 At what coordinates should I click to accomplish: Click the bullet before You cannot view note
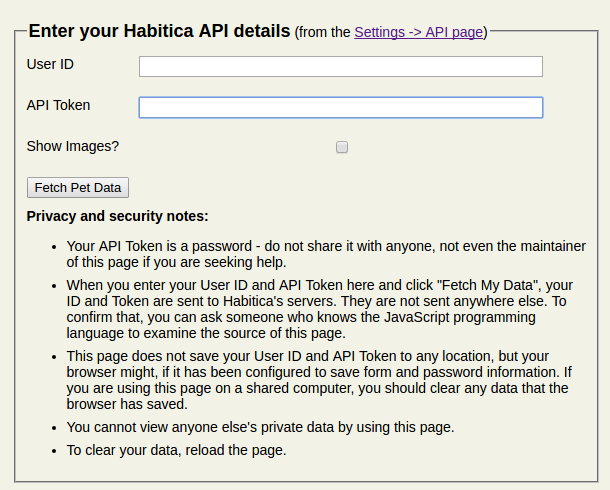coord(54,428)
